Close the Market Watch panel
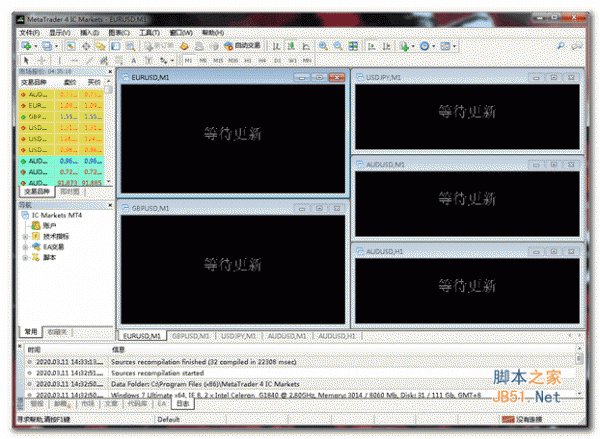The image size is (600, 439). tap(110, 72)
